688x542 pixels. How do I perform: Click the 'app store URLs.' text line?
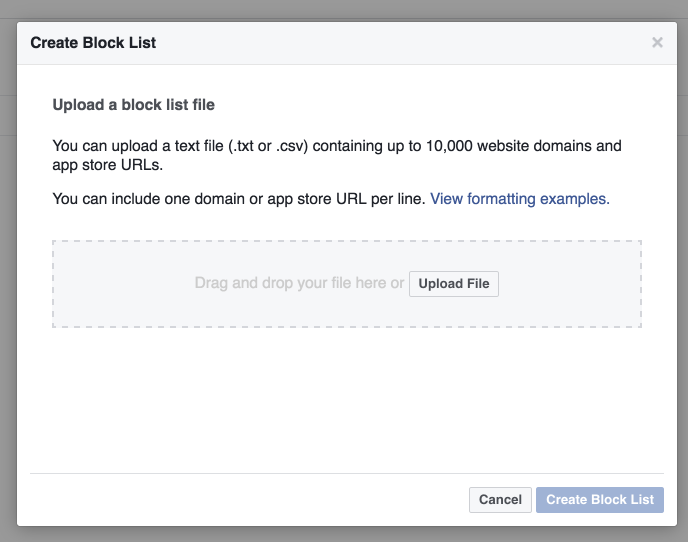click(108, 165)
